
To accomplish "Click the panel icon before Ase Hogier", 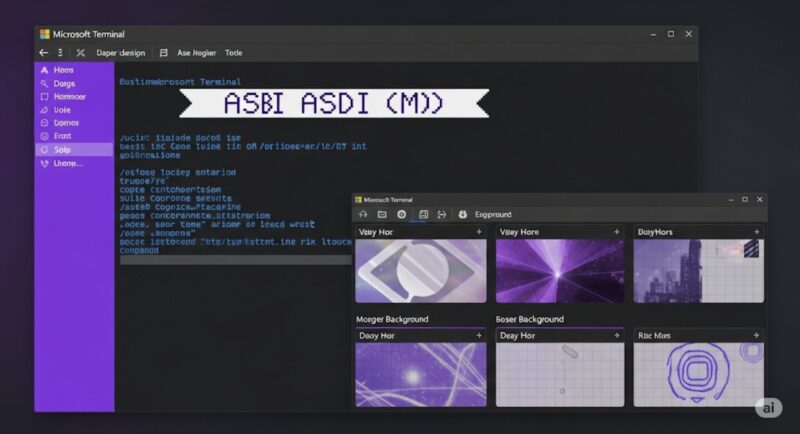I will pyautogui.click(x=163, y=53).
